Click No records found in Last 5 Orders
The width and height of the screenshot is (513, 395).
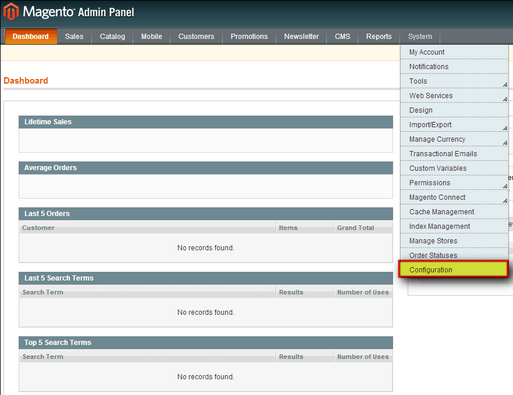(x=205, y=248)
